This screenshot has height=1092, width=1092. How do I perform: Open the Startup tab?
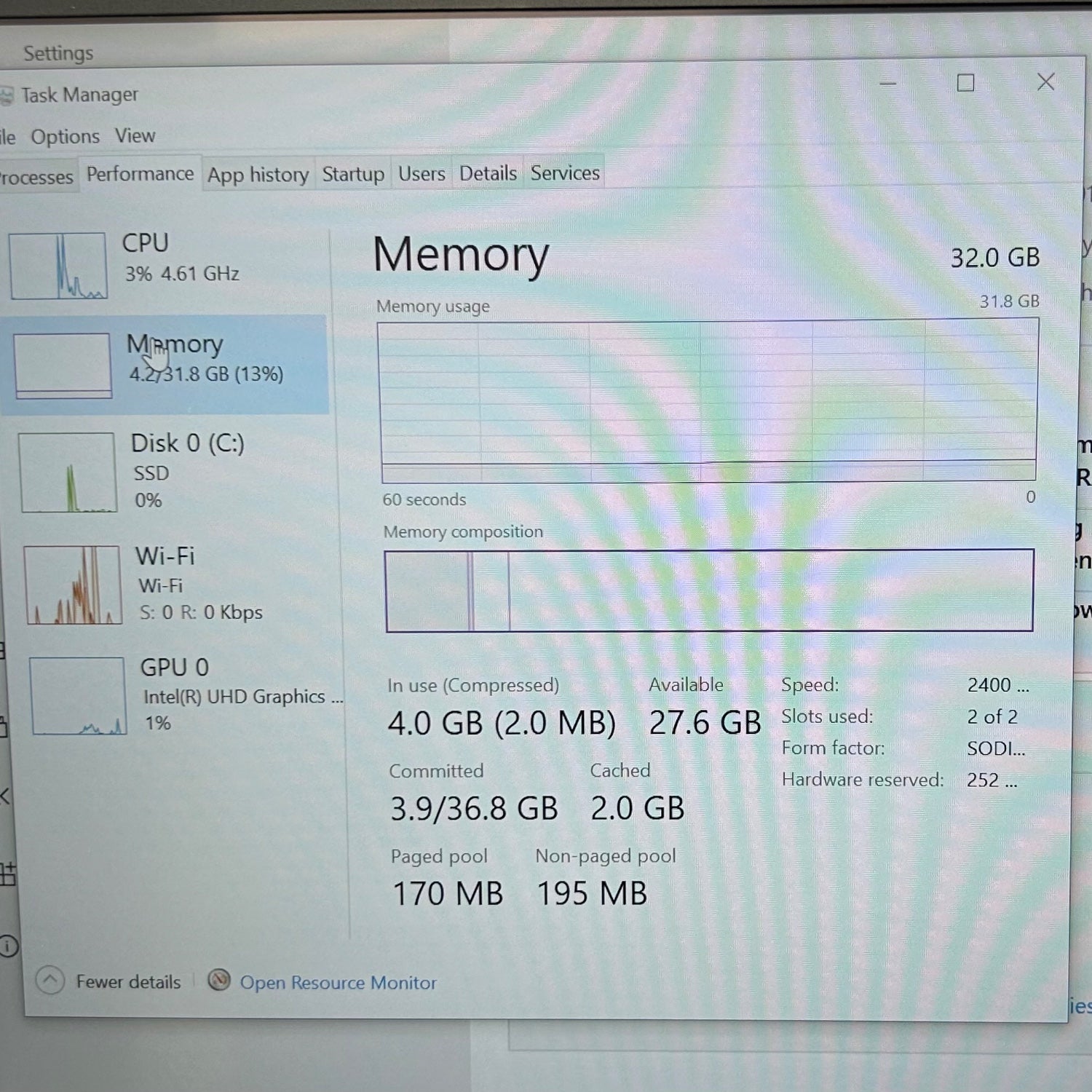coord(353,174)
